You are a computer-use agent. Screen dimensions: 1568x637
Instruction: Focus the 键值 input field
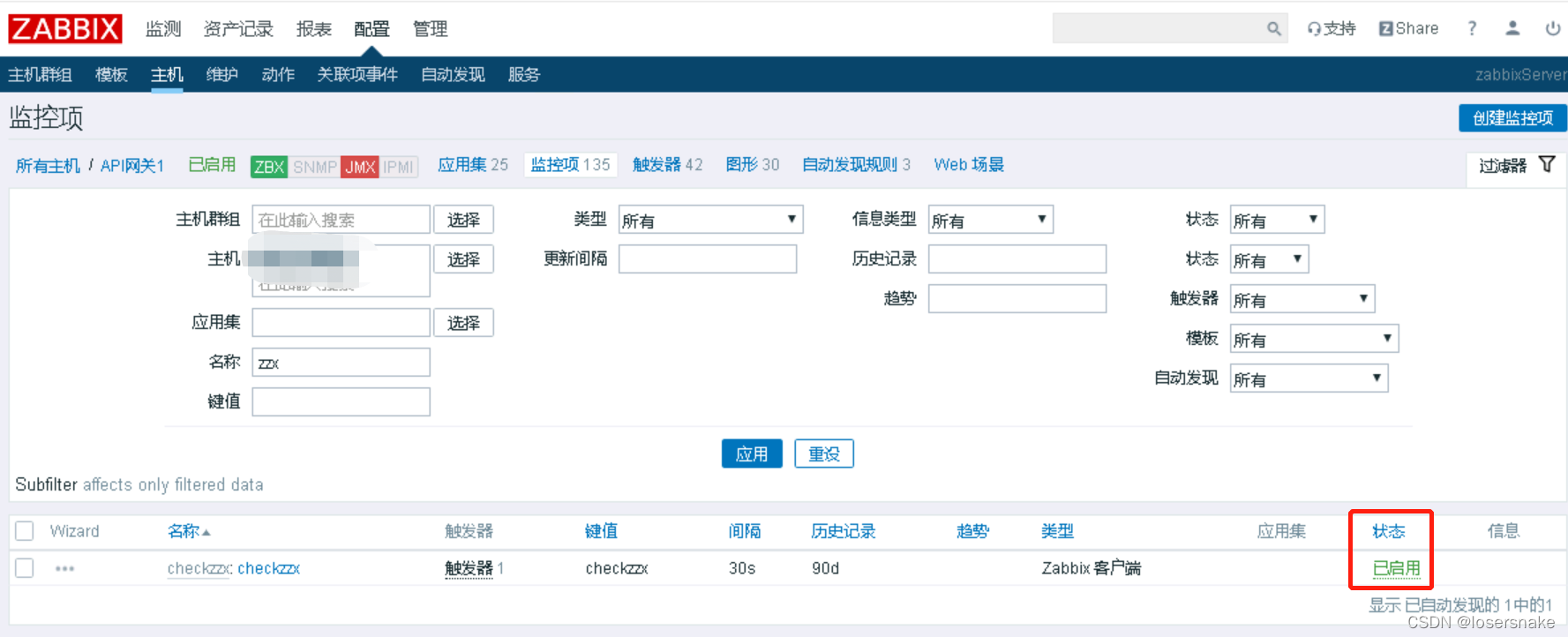pos(341,402)
